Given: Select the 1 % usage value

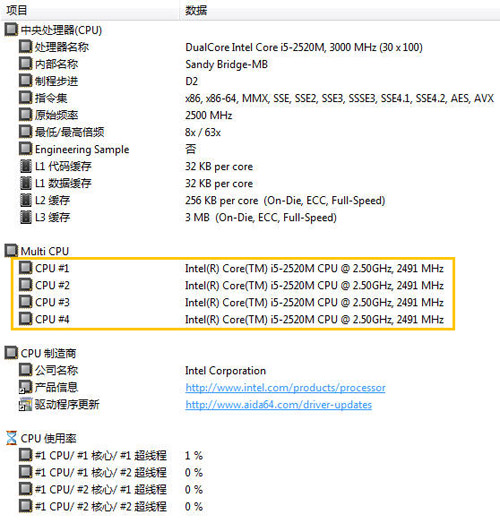Looking at the screenshot, I should 194,456.
